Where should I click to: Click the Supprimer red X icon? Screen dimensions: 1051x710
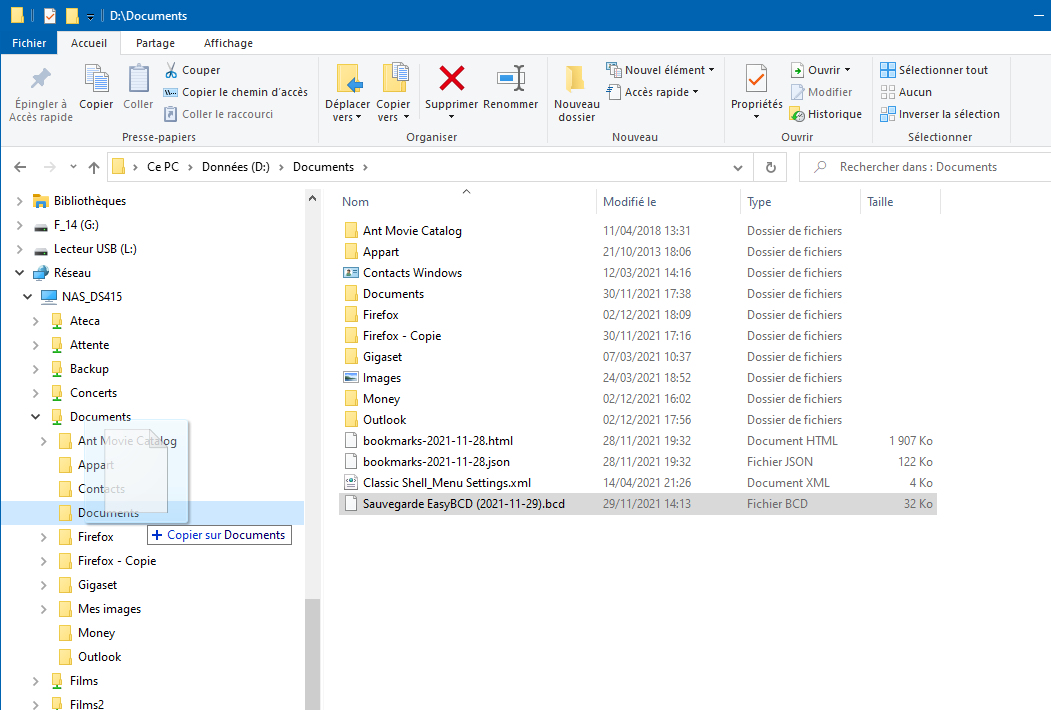click(x=452, y=79)
